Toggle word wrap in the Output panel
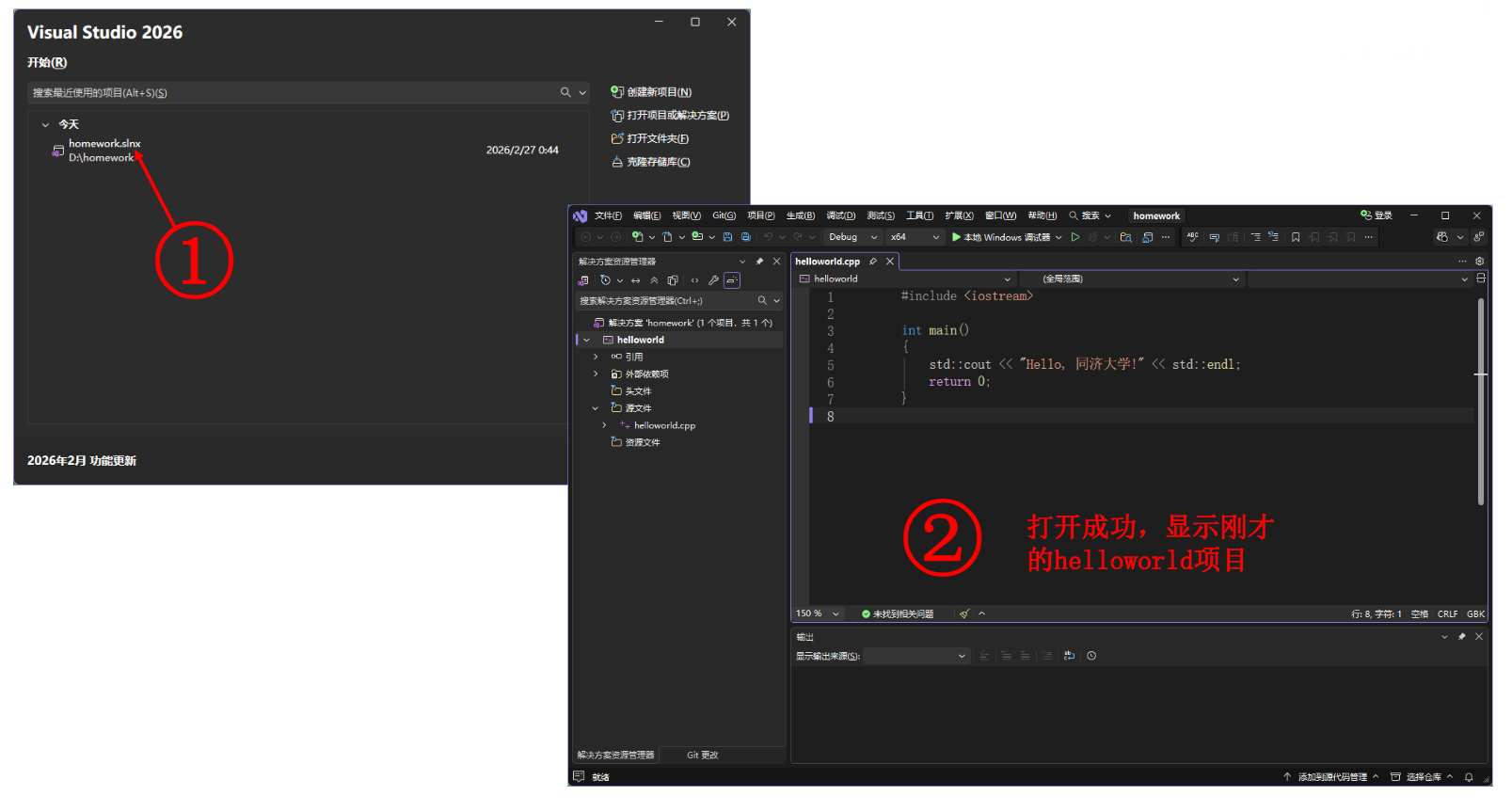1512x812 pixels. click(1069, 656)
